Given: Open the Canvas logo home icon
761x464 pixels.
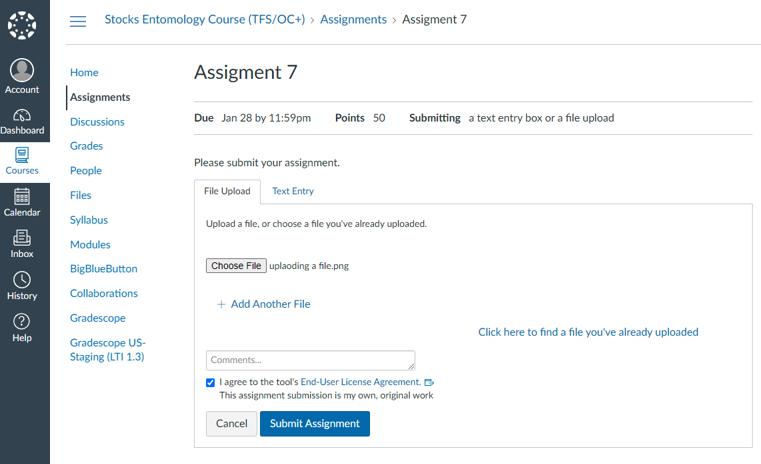Looking at the screenshot, I should 22,25.
